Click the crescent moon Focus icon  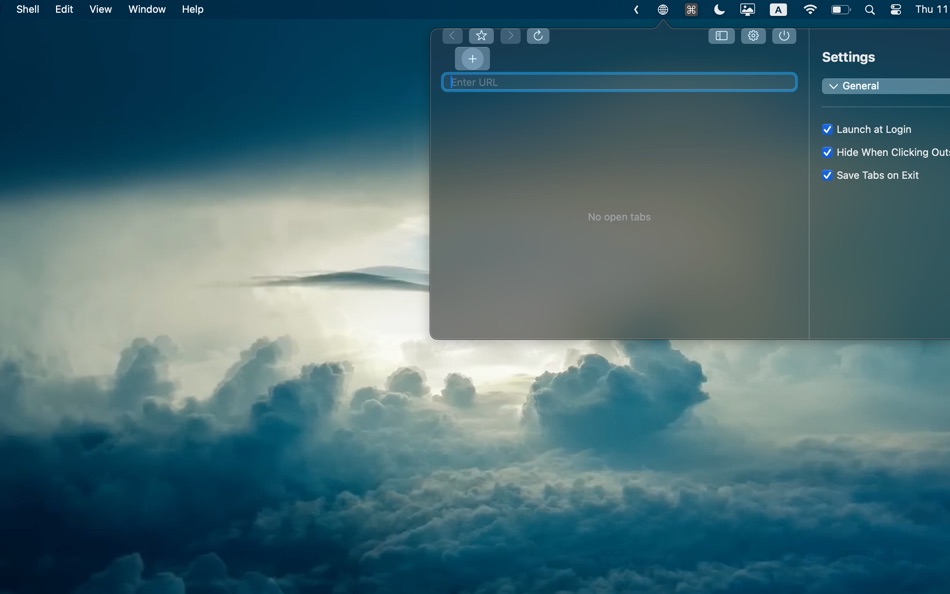click(x=719, y=9)
